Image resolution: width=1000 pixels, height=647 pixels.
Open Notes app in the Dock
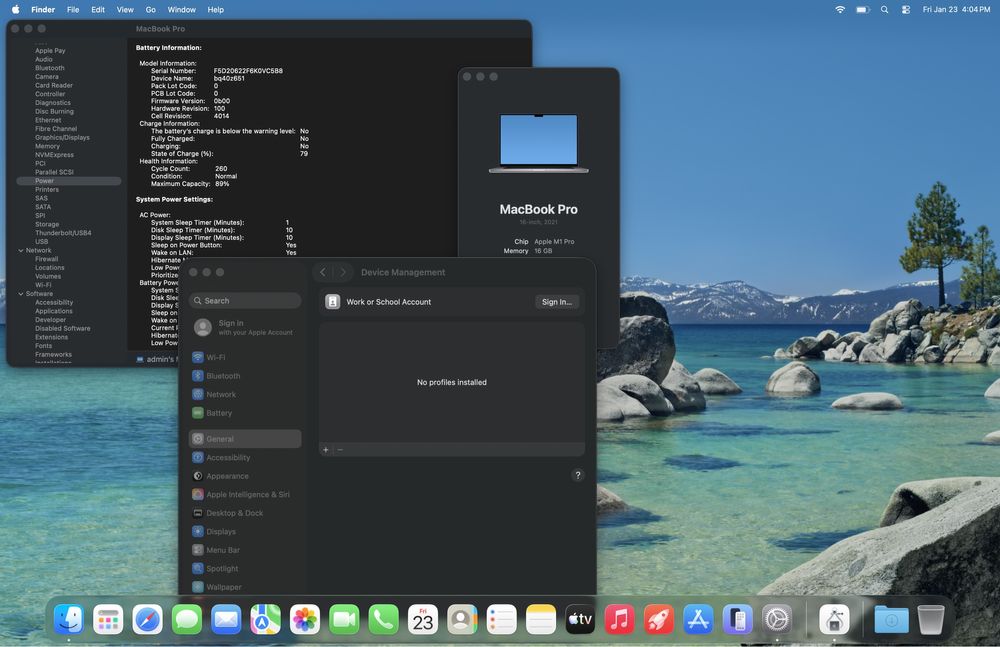click(x=541, y=619)
